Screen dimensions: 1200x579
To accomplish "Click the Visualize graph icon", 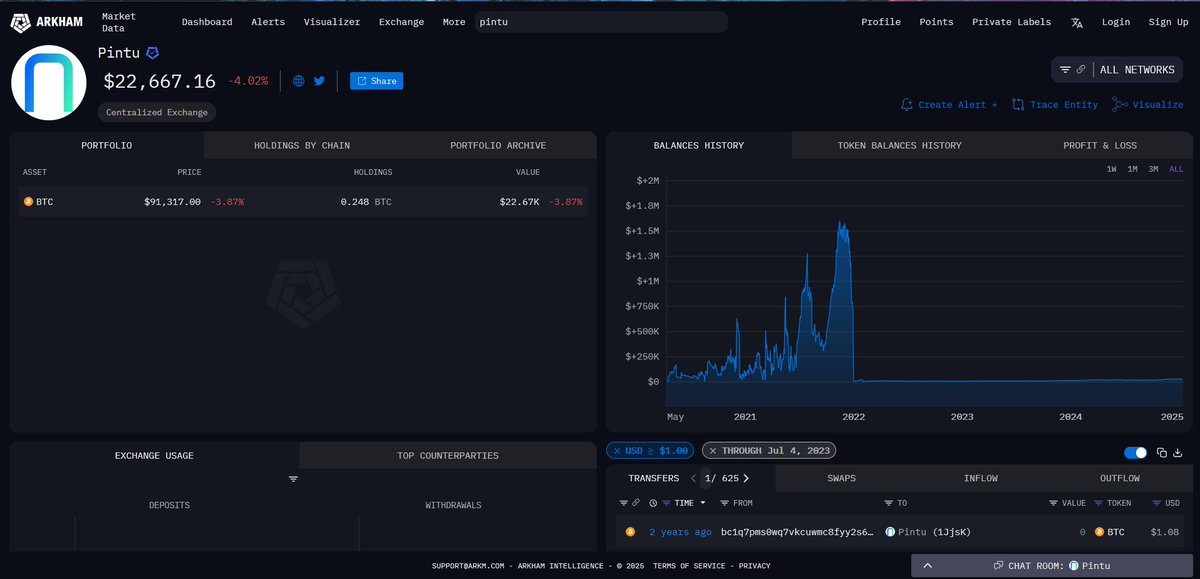I will (1120, 104).
